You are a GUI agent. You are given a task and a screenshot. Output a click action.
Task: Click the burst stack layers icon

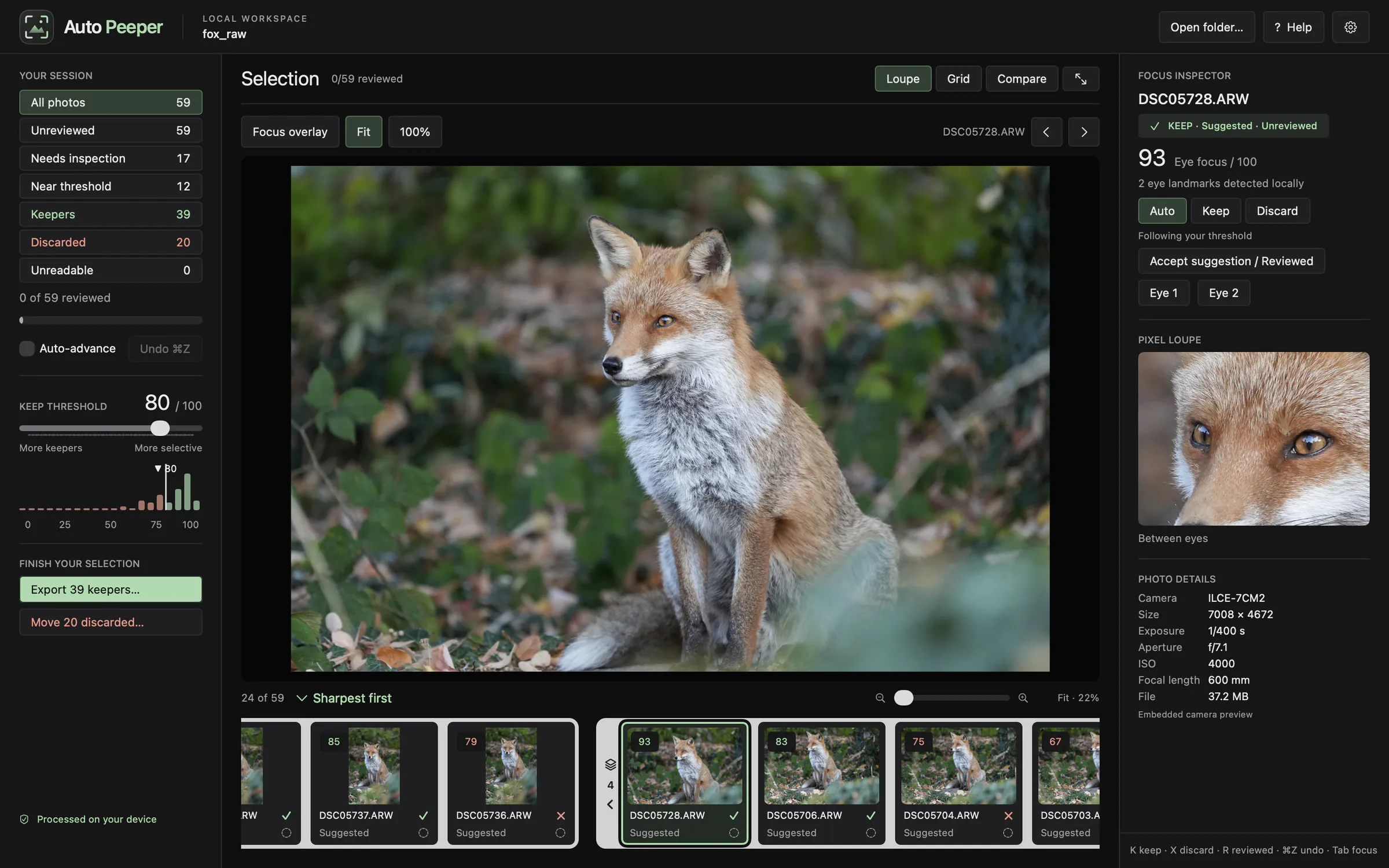pos(610,764)
